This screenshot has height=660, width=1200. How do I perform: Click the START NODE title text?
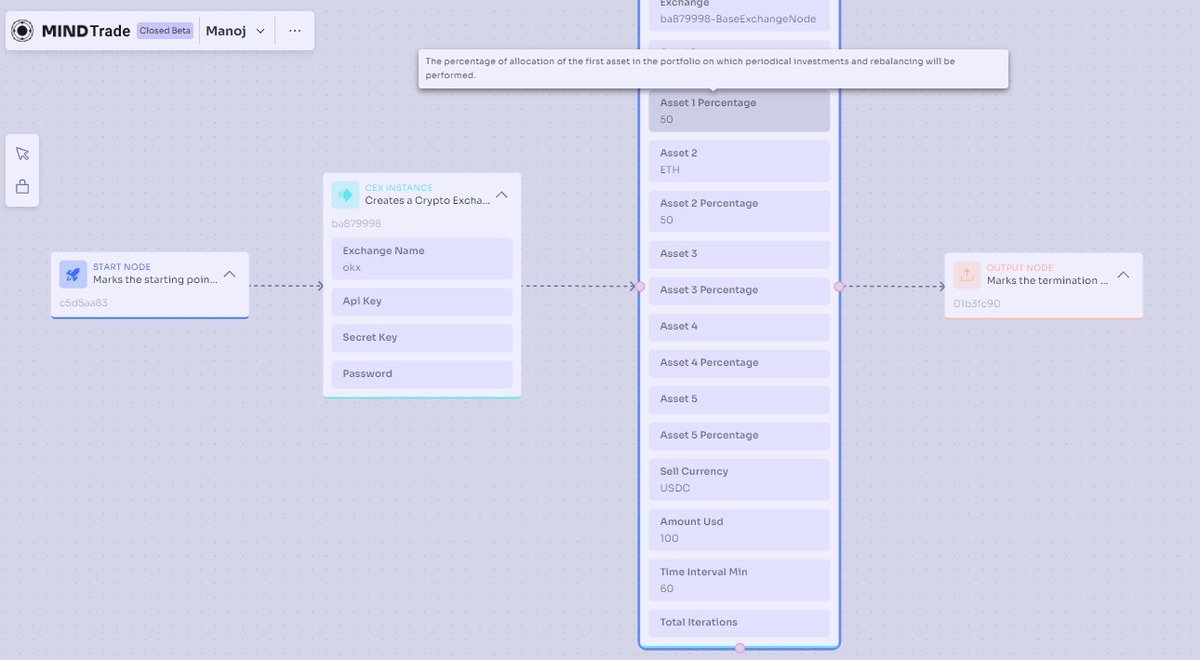click(x=122, y=267)
